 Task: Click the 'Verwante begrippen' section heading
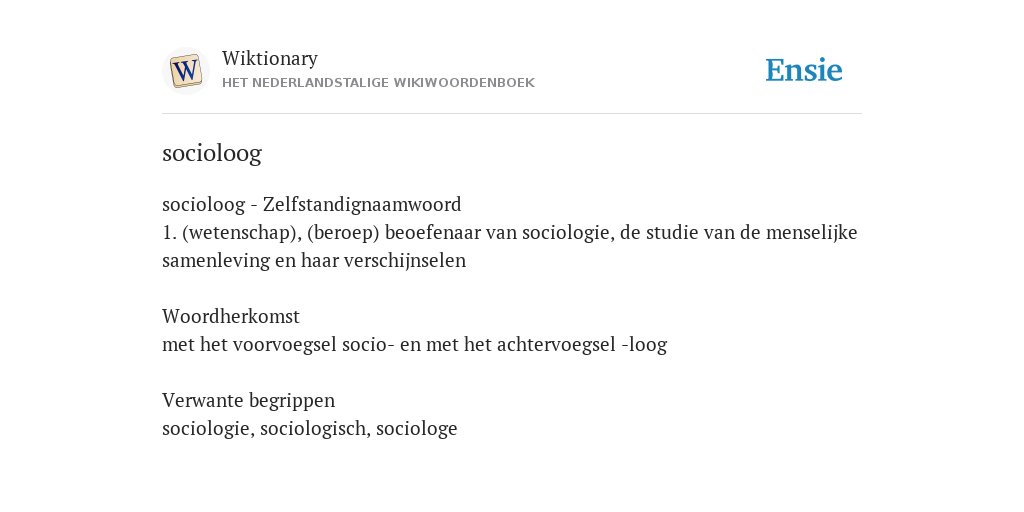pos(249,400)
